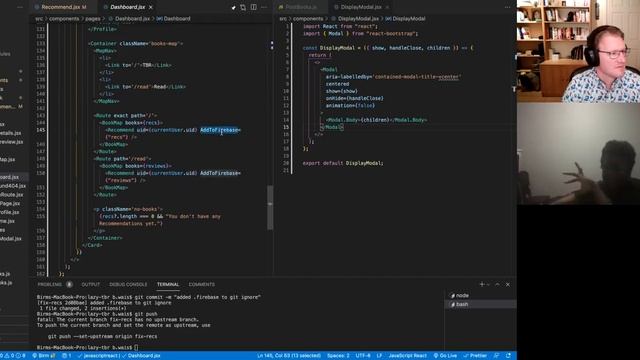Click Go Live in status bar
The image size is (640, 360).
click(x=445, y=356)
